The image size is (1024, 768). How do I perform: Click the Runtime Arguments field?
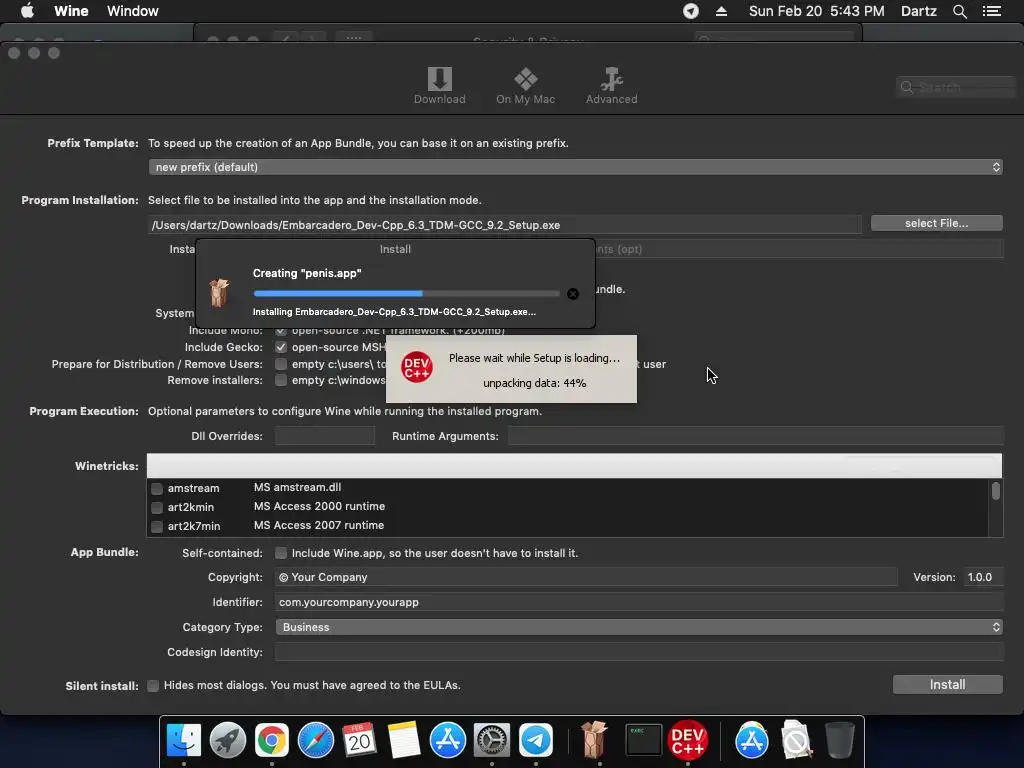756,436
